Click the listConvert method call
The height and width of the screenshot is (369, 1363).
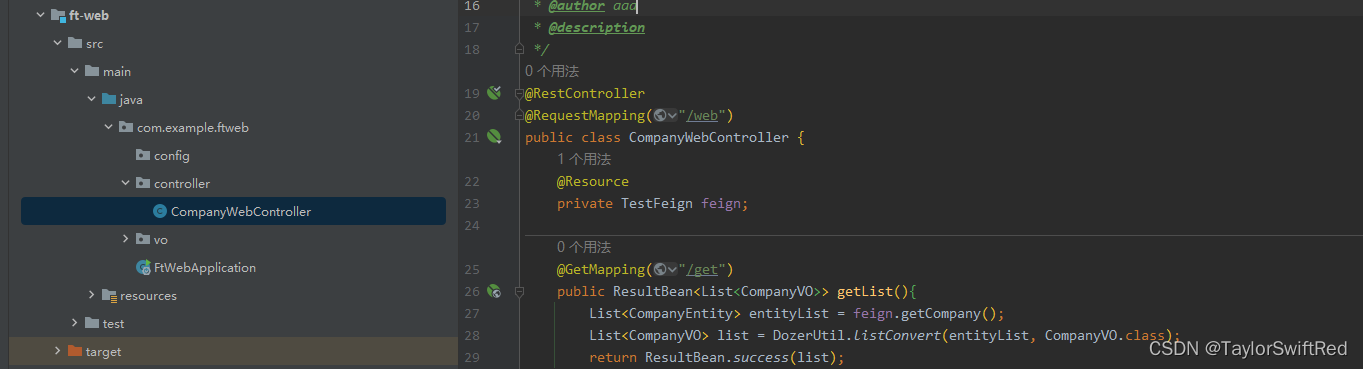(x=898, y=335)
